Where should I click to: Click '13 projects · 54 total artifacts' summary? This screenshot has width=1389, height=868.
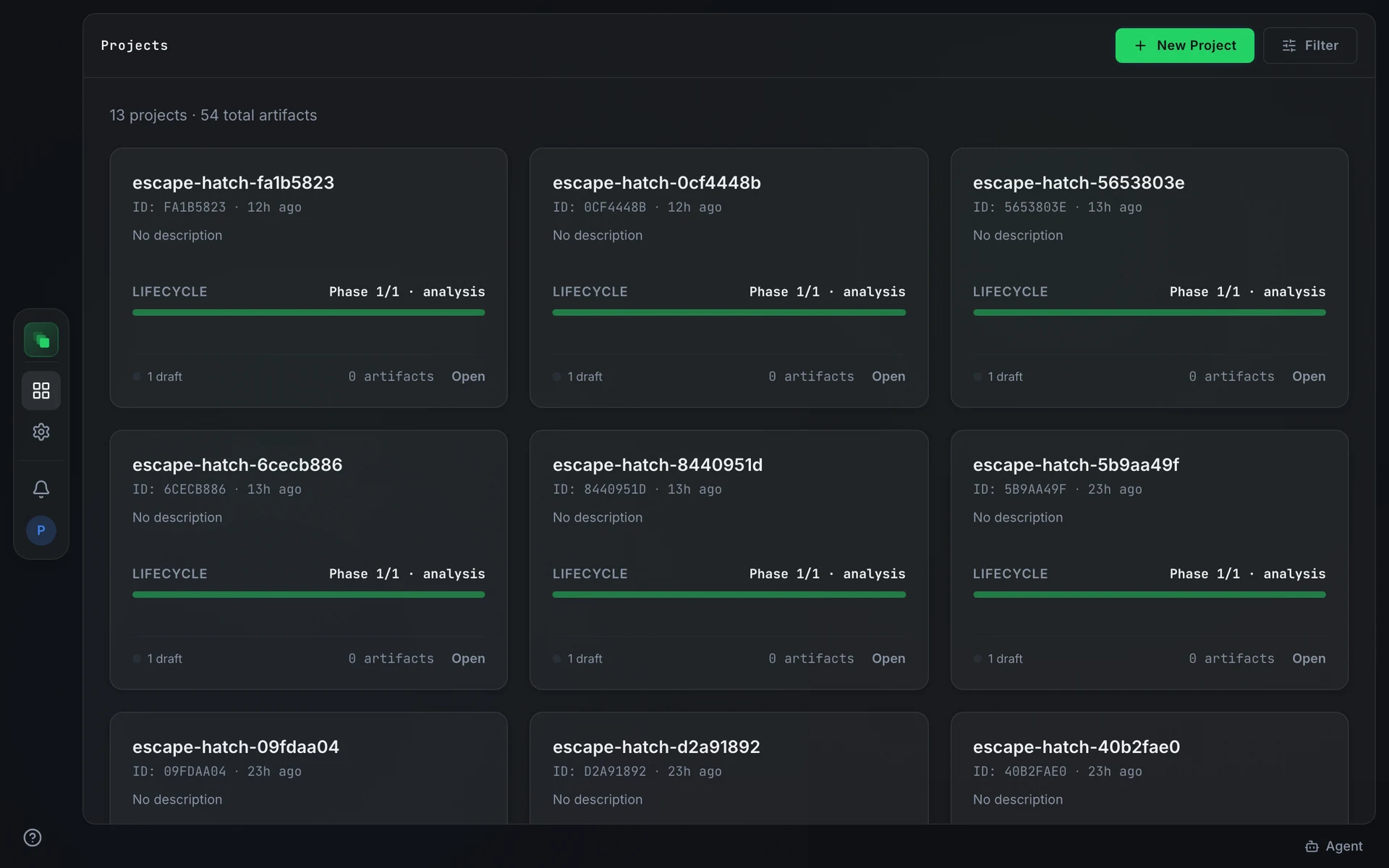point(213,115)
